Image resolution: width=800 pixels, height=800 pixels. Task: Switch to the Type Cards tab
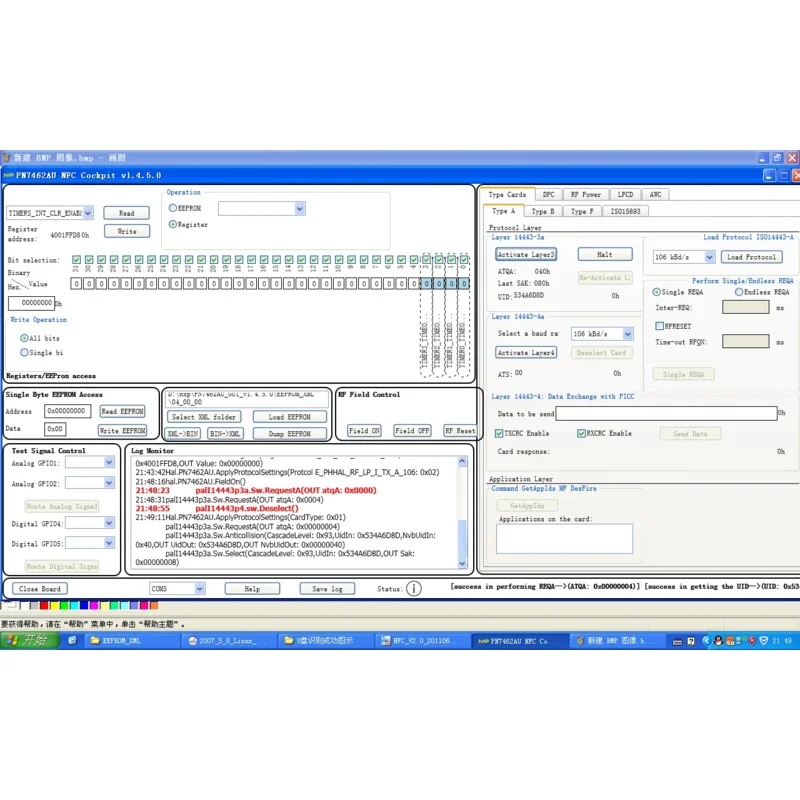click(x=507, y=194)
